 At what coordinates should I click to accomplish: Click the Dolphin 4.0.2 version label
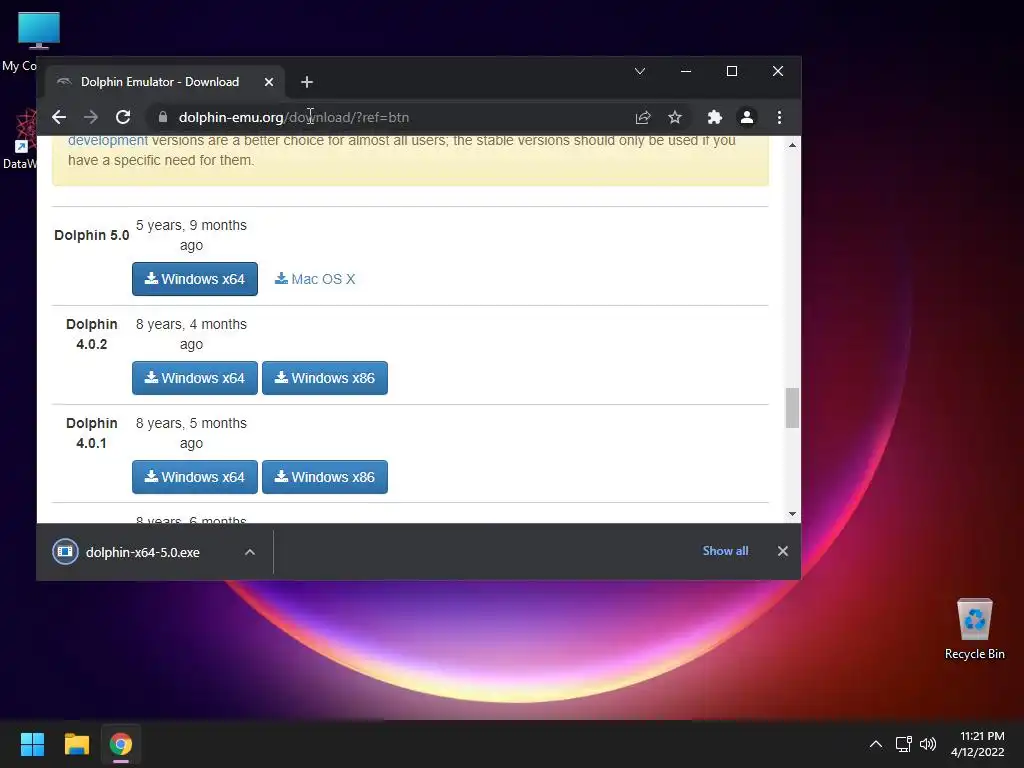click(x=91, y=334)
